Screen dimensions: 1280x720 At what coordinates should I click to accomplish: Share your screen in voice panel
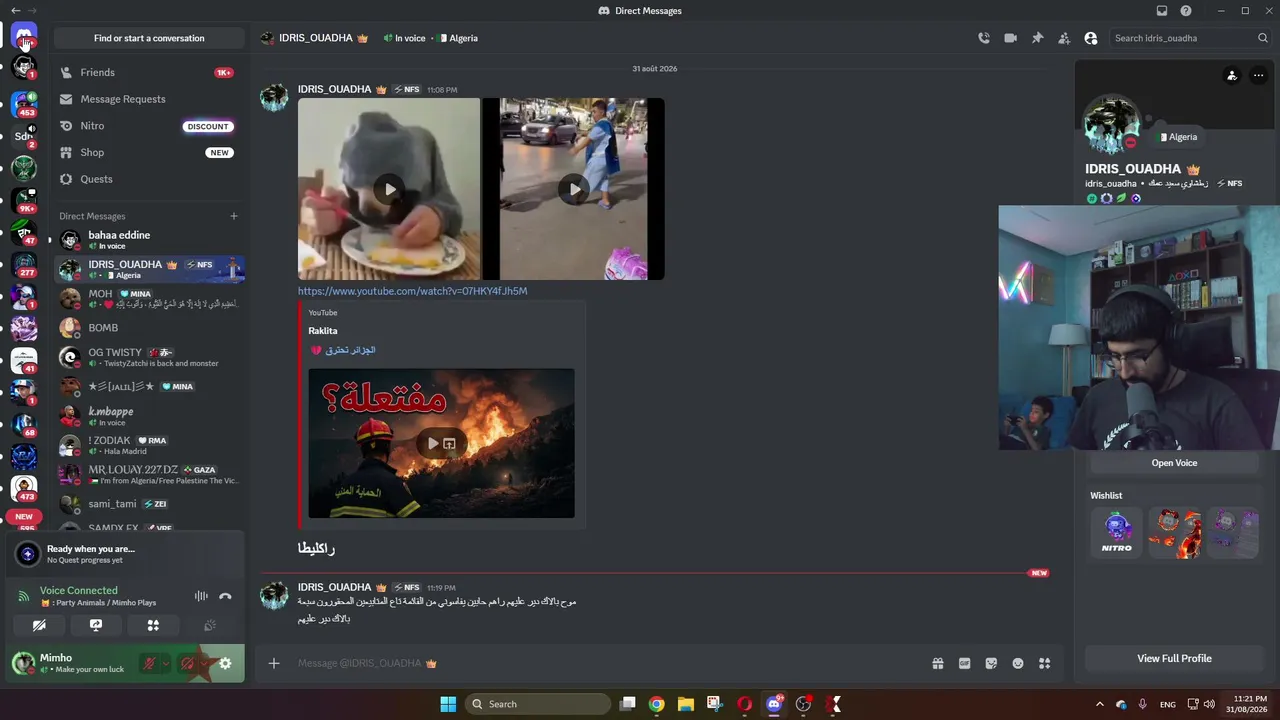(x=96, y=625)
